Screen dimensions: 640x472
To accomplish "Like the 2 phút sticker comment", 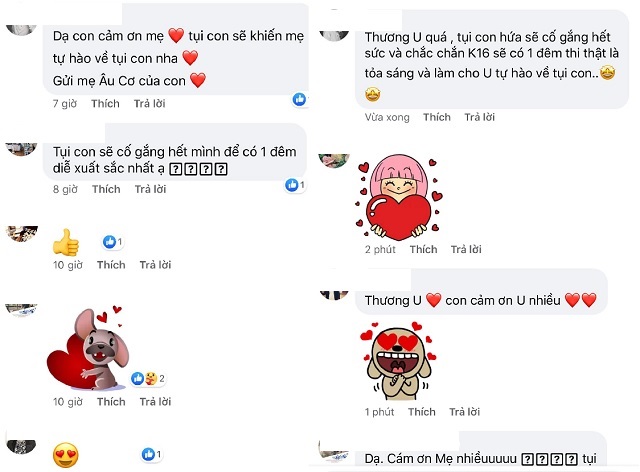I will (x=423, y=249).
